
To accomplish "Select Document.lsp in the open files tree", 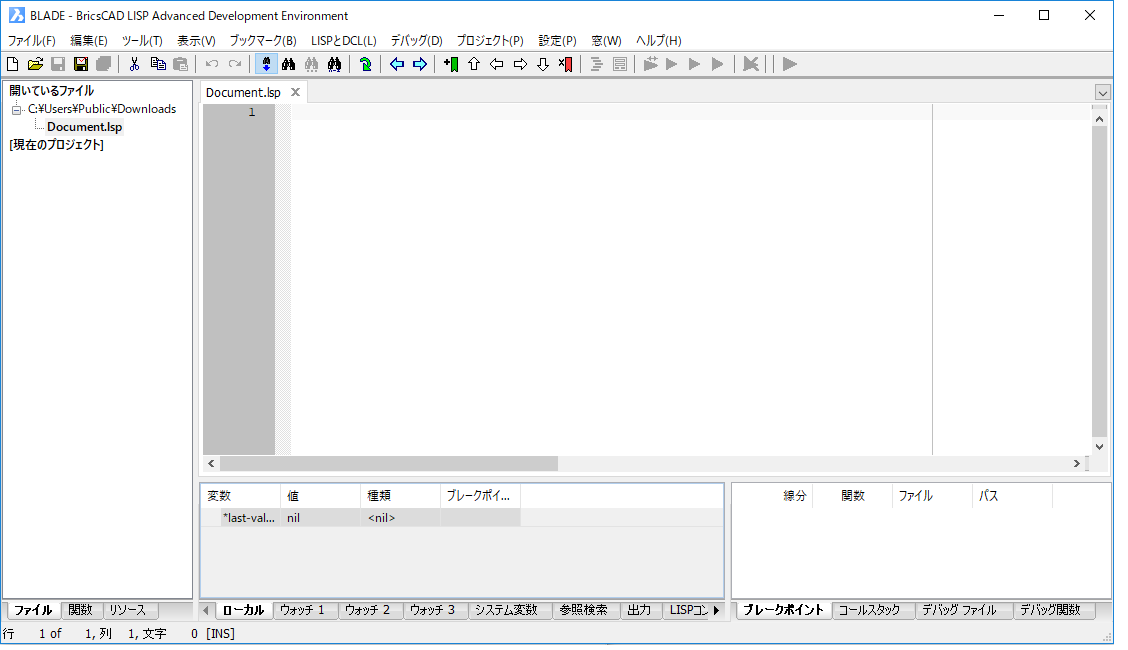I will pyautogui.click(x=84, y=127).
